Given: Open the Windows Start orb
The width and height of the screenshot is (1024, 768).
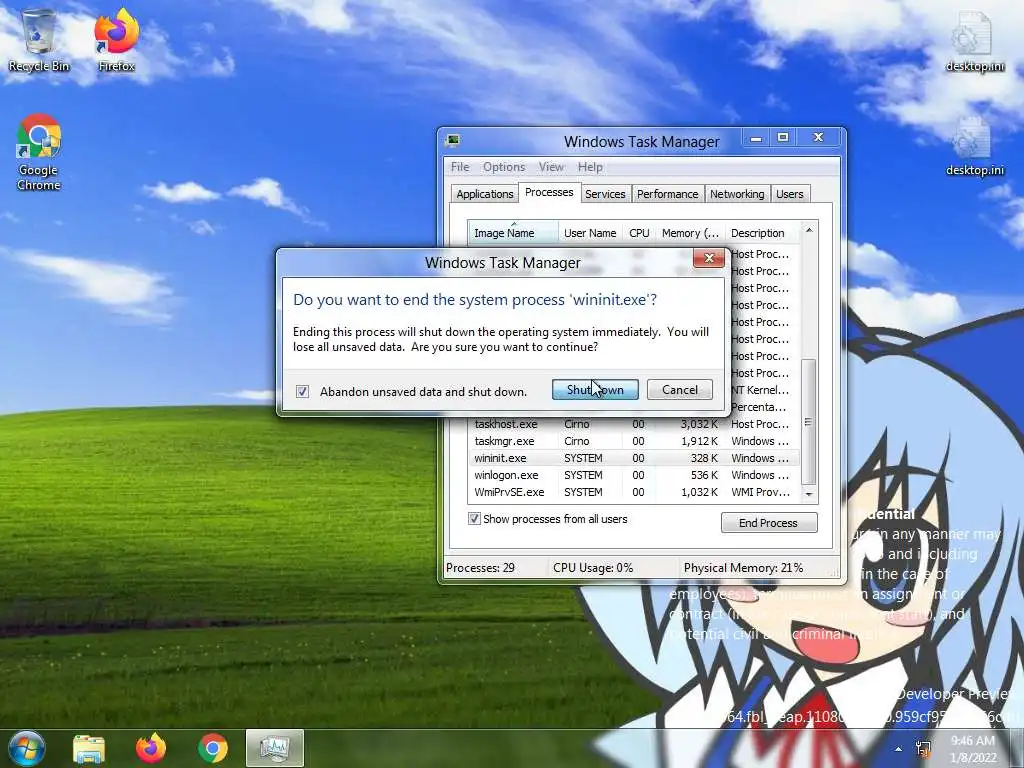Looking at the screenshot, I should 26,748.
